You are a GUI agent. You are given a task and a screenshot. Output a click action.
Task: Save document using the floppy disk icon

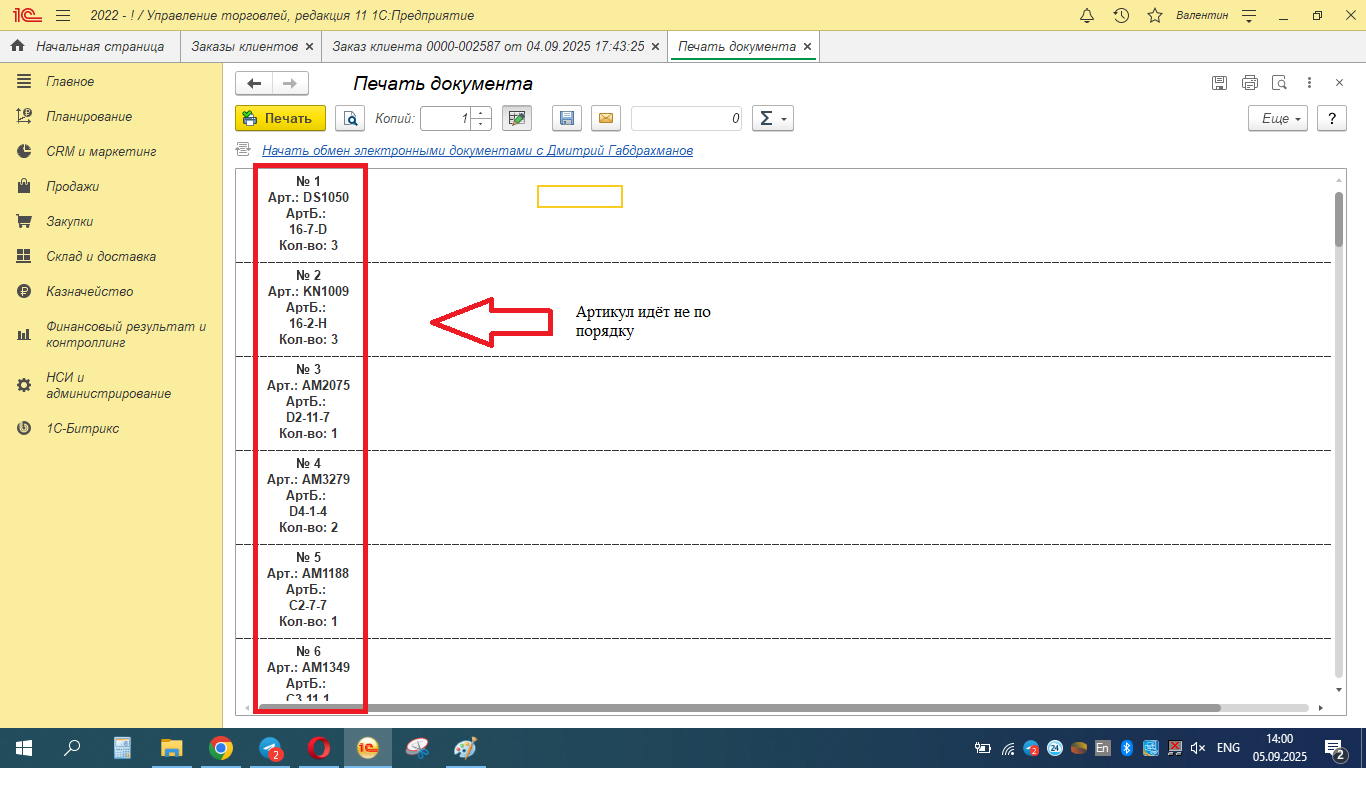(x=567, y=118)
